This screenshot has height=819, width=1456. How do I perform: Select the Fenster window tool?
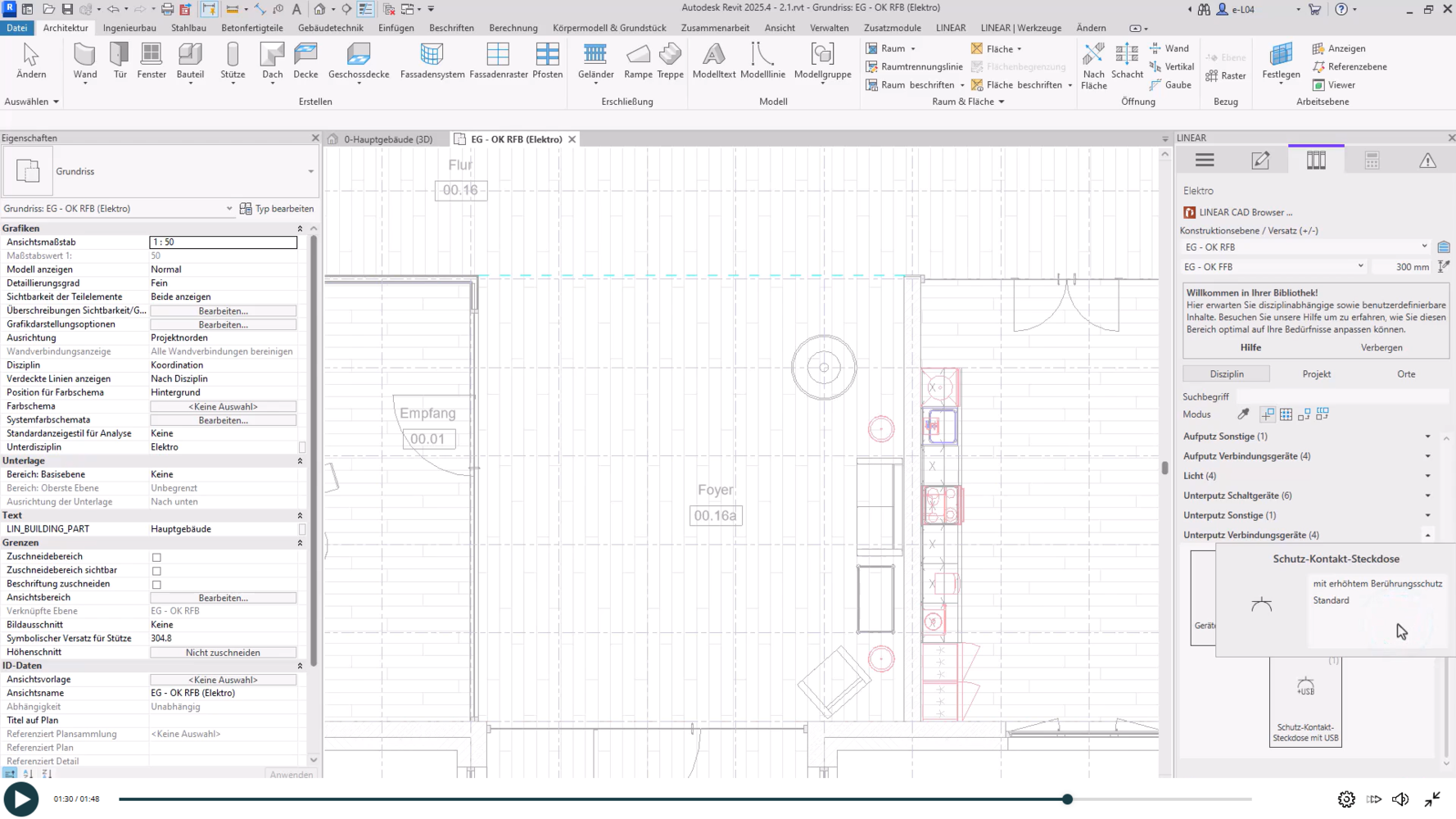[151, 61]
